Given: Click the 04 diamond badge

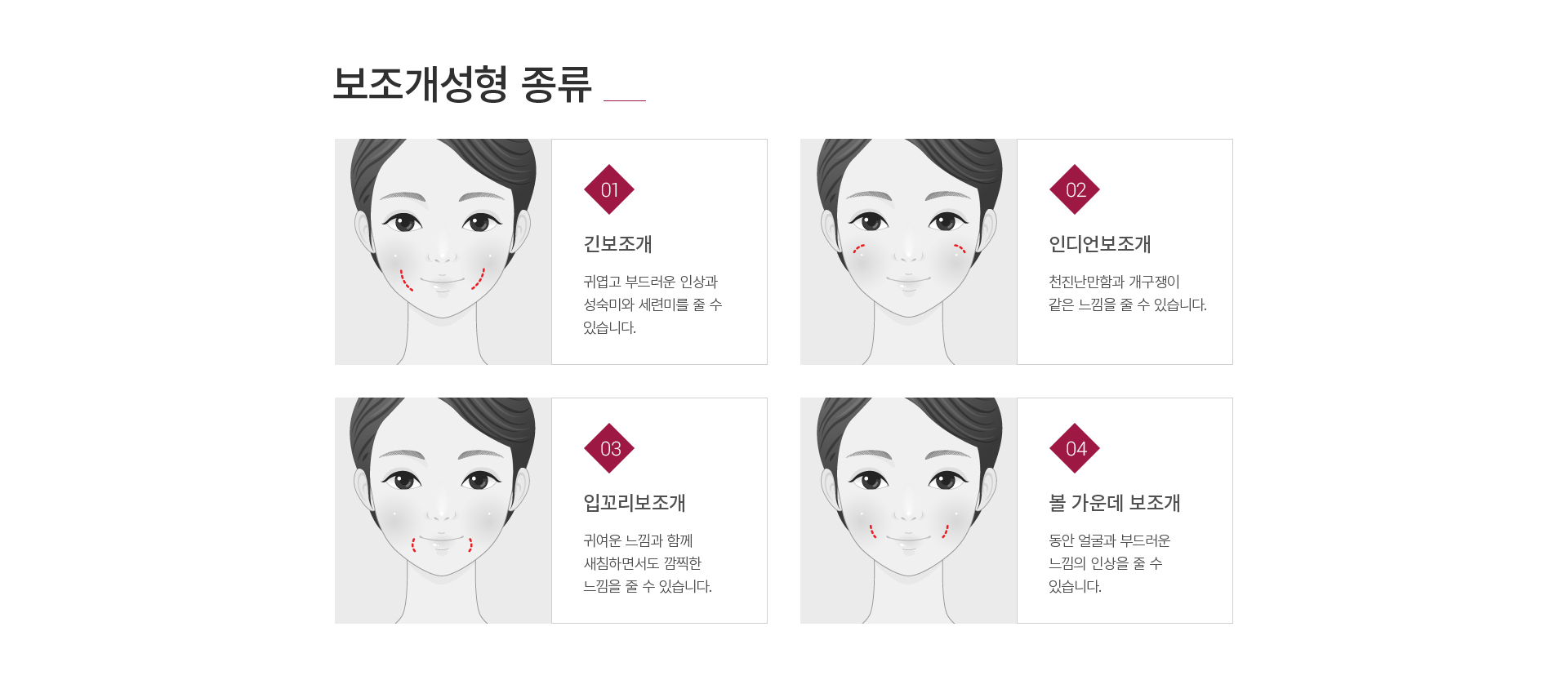Looking at the screenshot, I should click(x=1075, y=448).
